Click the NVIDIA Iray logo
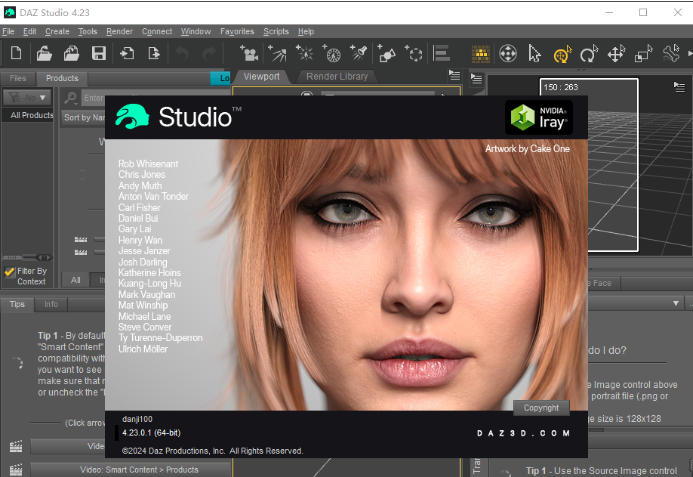The image size is (693, 477). pyautogui.click(x=539, y=117)
